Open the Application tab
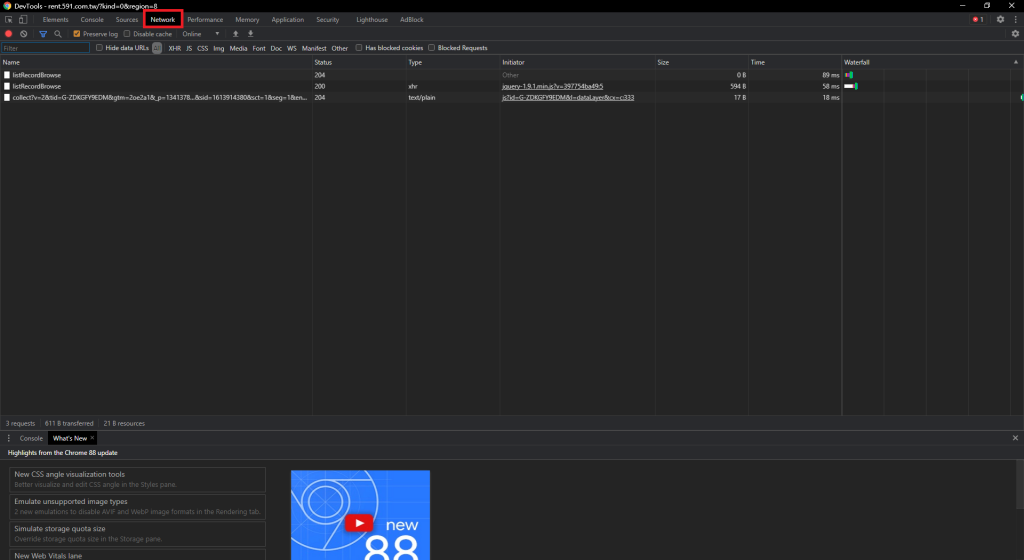This screenshot has height=560, width=1024. [287, 20]
